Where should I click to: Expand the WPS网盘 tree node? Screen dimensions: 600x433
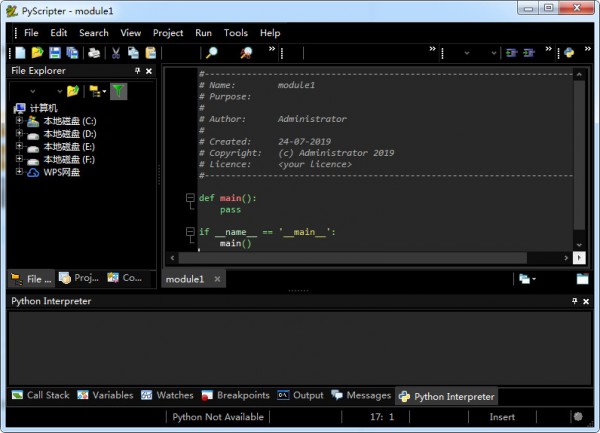point(18,172)
